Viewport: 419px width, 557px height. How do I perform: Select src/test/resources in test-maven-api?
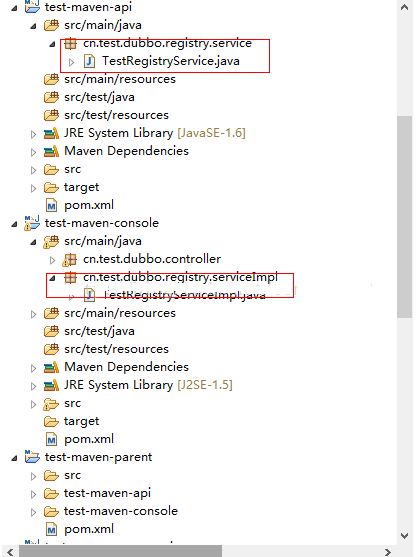(x=116, y=115)
